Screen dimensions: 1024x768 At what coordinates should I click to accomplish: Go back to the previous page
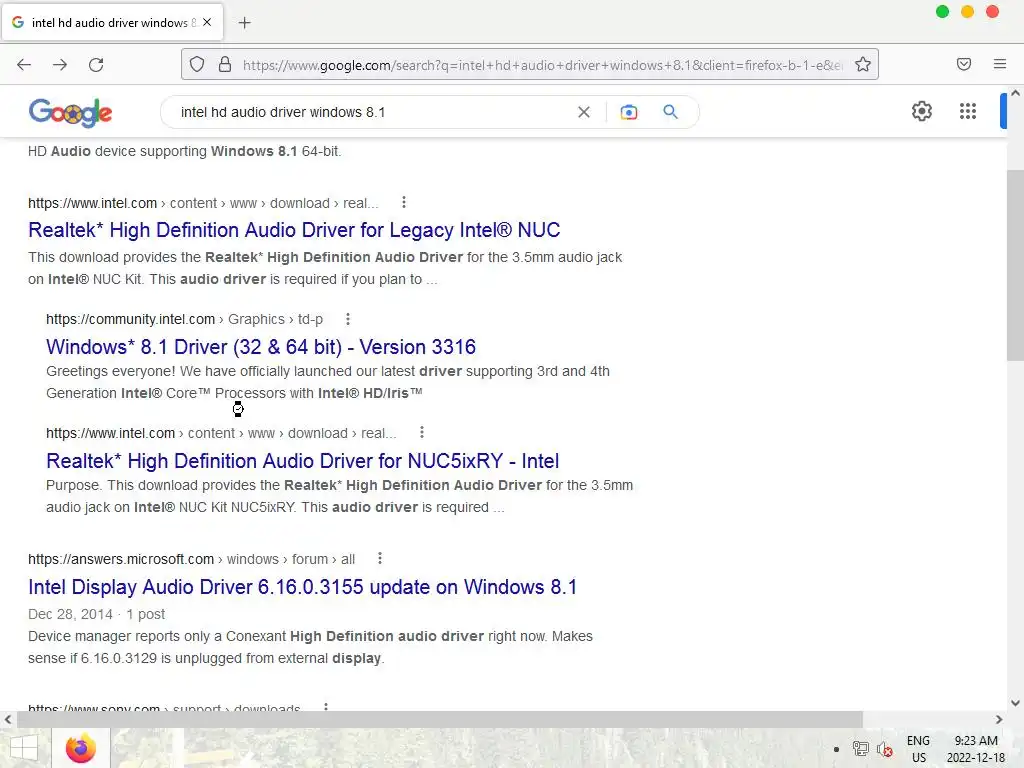point(24,65)
